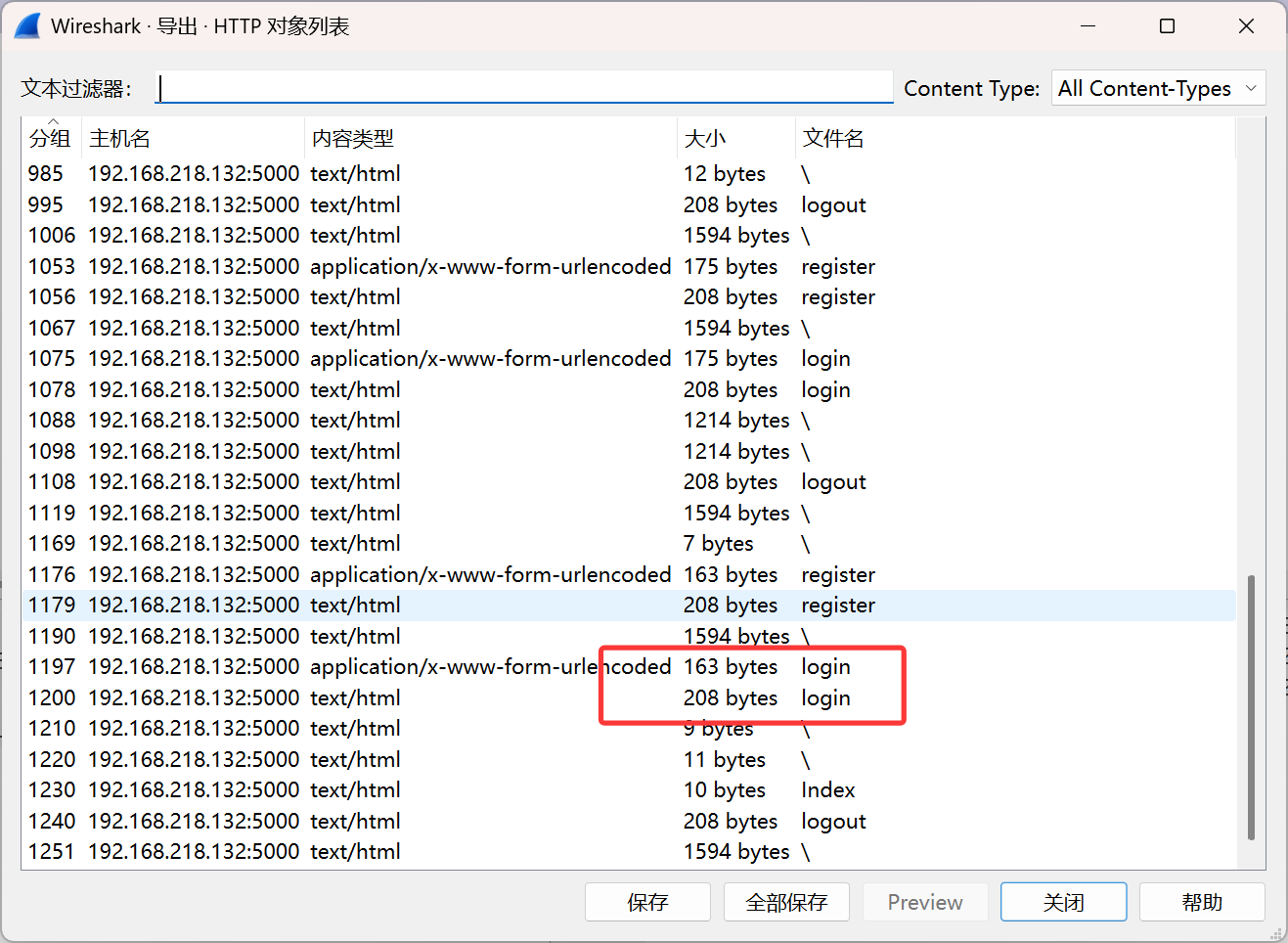This screenshot has height=943, width=1288.
Task: Select packet 1098 row
Action: pos(629,451)
